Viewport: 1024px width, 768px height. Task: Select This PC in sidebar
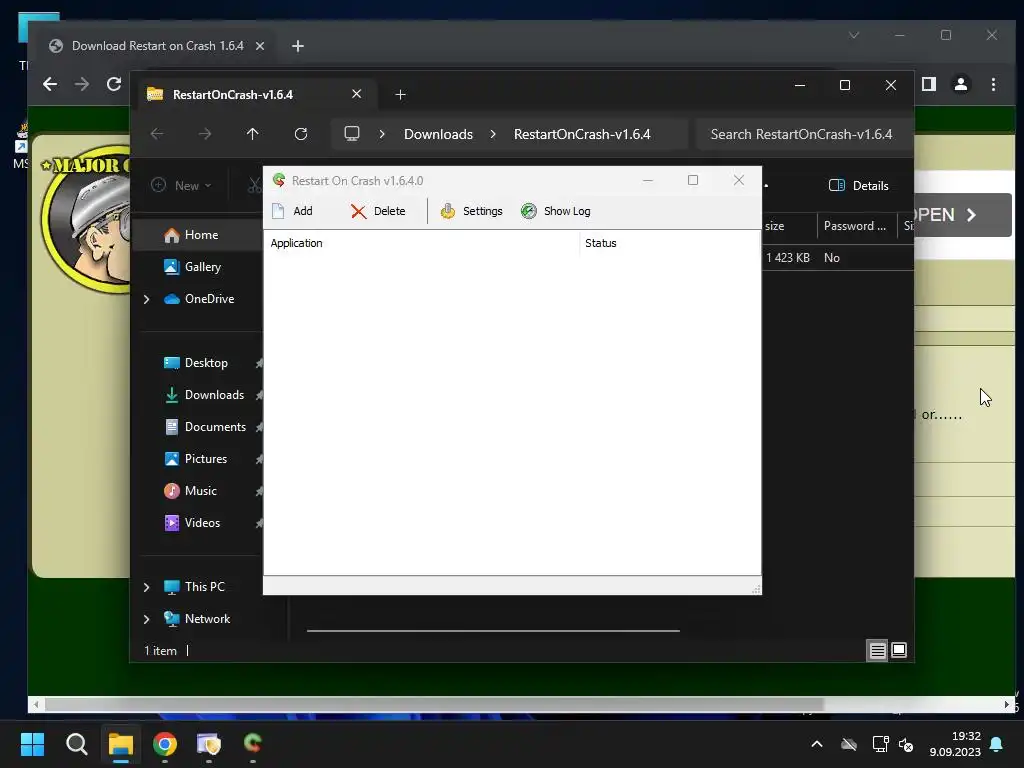click(195, 586)
